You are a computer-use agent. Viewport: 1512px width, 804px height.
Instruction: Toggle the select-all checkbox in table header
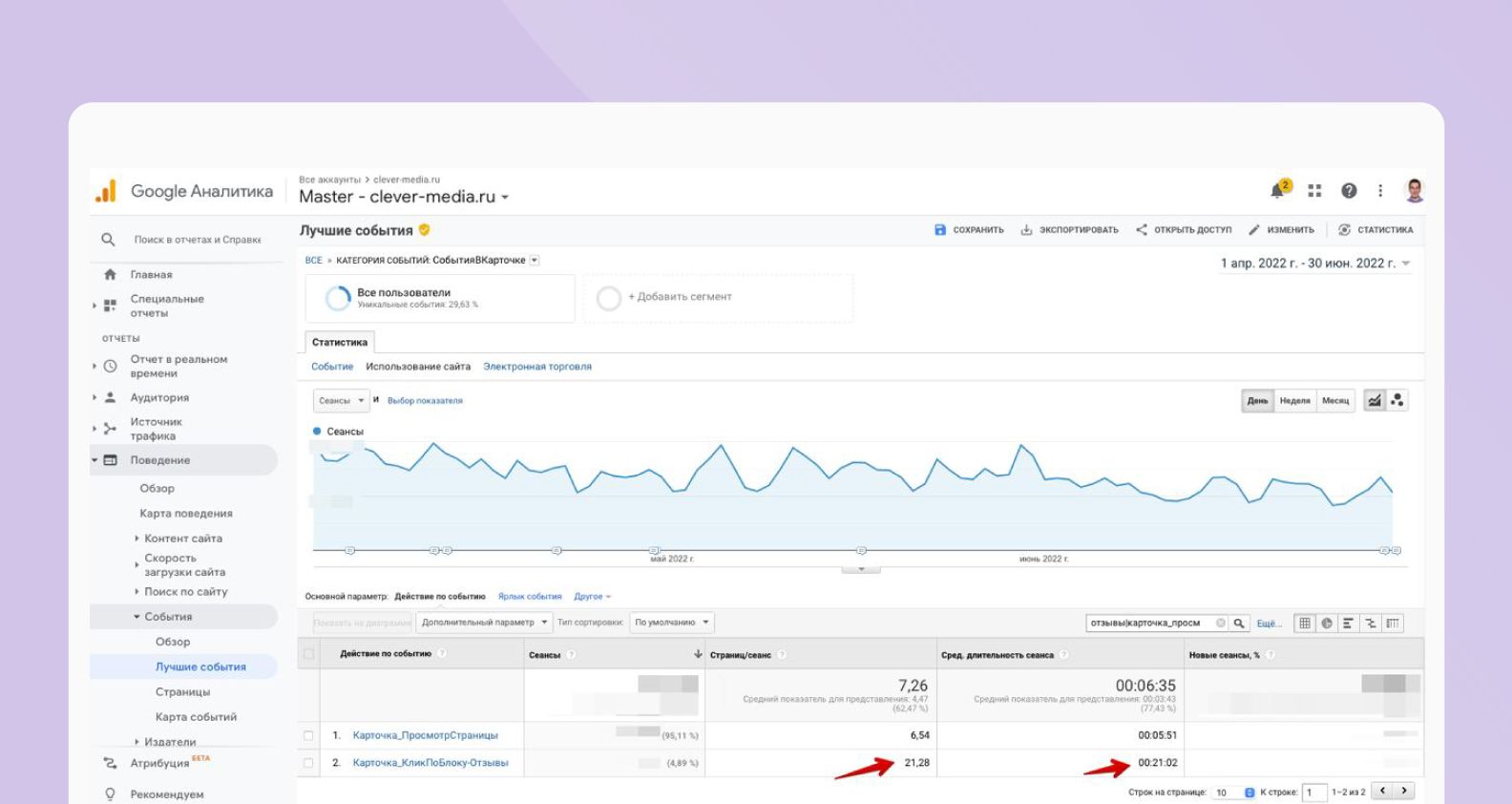[308, 655]
